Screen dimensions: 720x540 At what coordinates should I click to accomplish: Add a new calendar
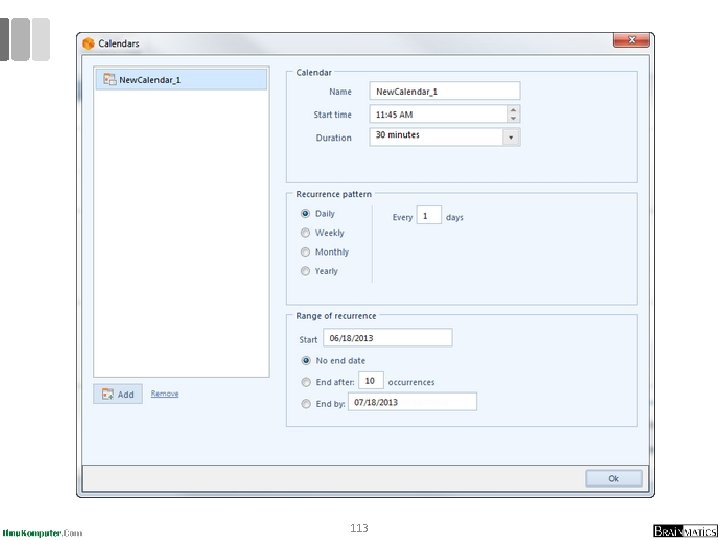[x=118, y=394]
